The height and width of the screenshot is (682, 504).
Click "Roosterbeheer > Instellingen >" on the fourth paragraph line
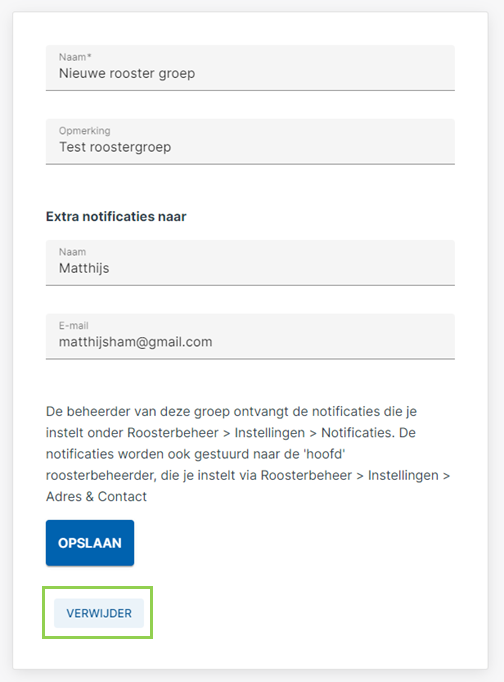click(x=355, y=475)
